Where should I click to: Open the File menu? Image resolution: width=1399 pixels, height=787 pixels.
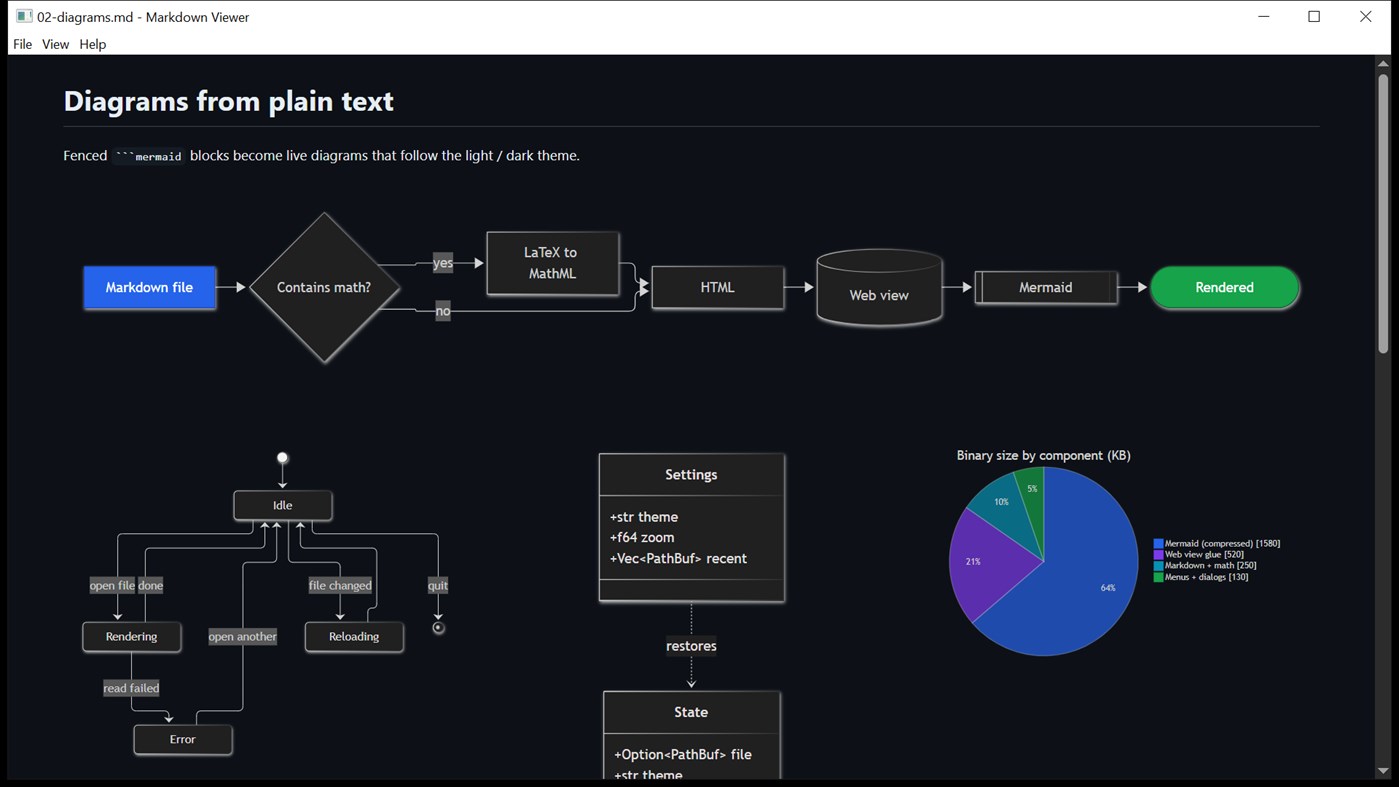coord(22,44)
